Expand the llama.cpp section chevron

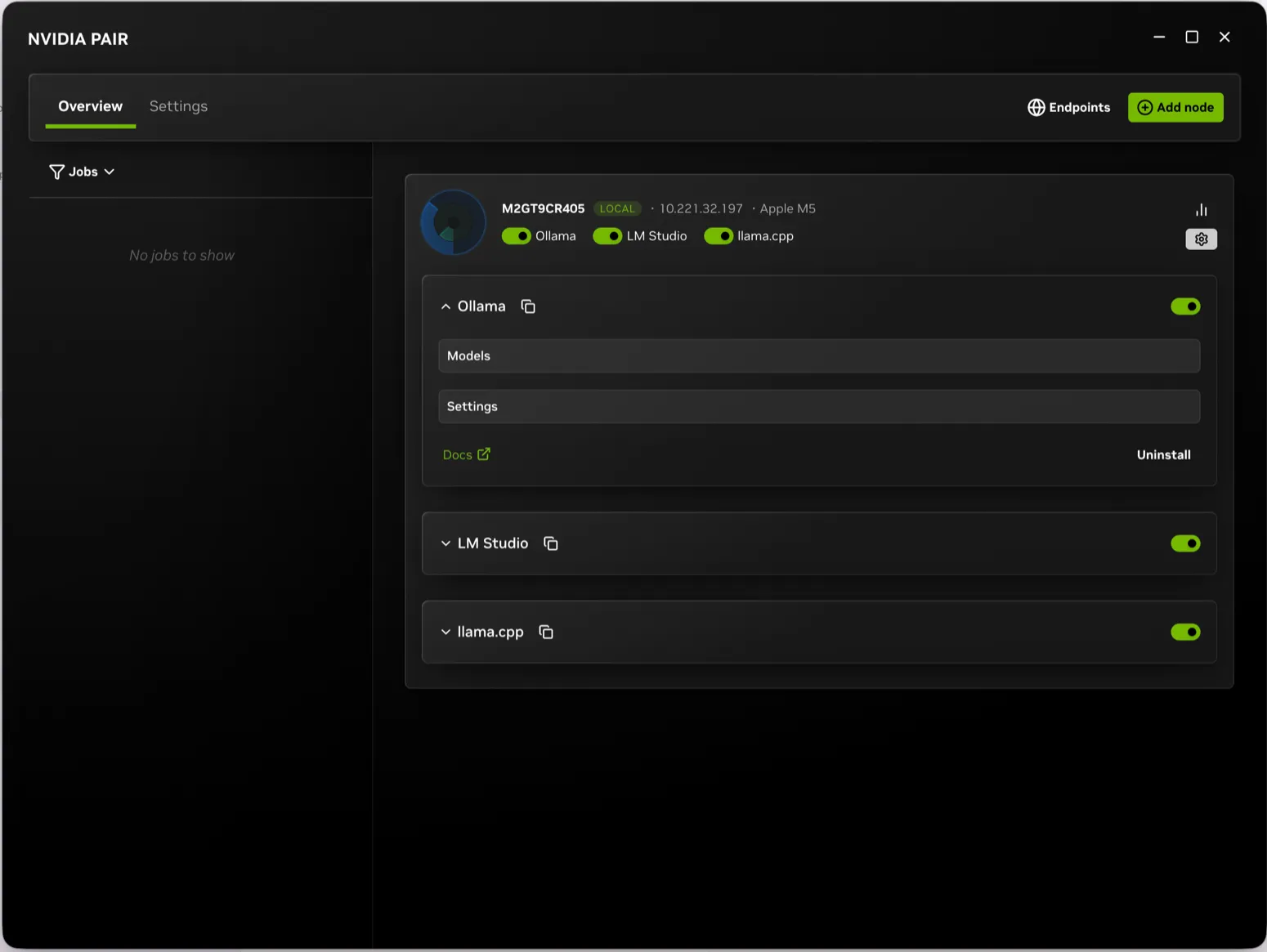click(445, 632)
